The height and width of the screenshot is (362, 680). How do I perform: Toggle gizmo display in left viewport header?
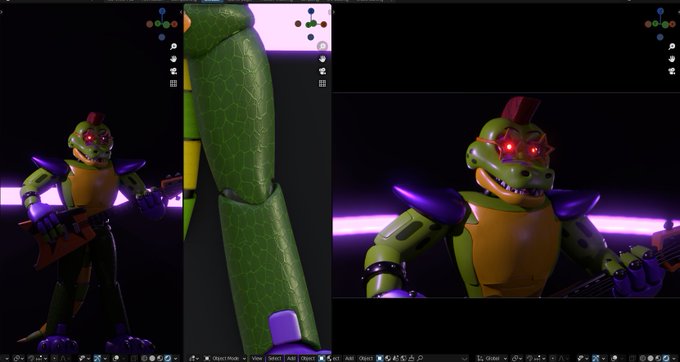[x=97, y=358]
